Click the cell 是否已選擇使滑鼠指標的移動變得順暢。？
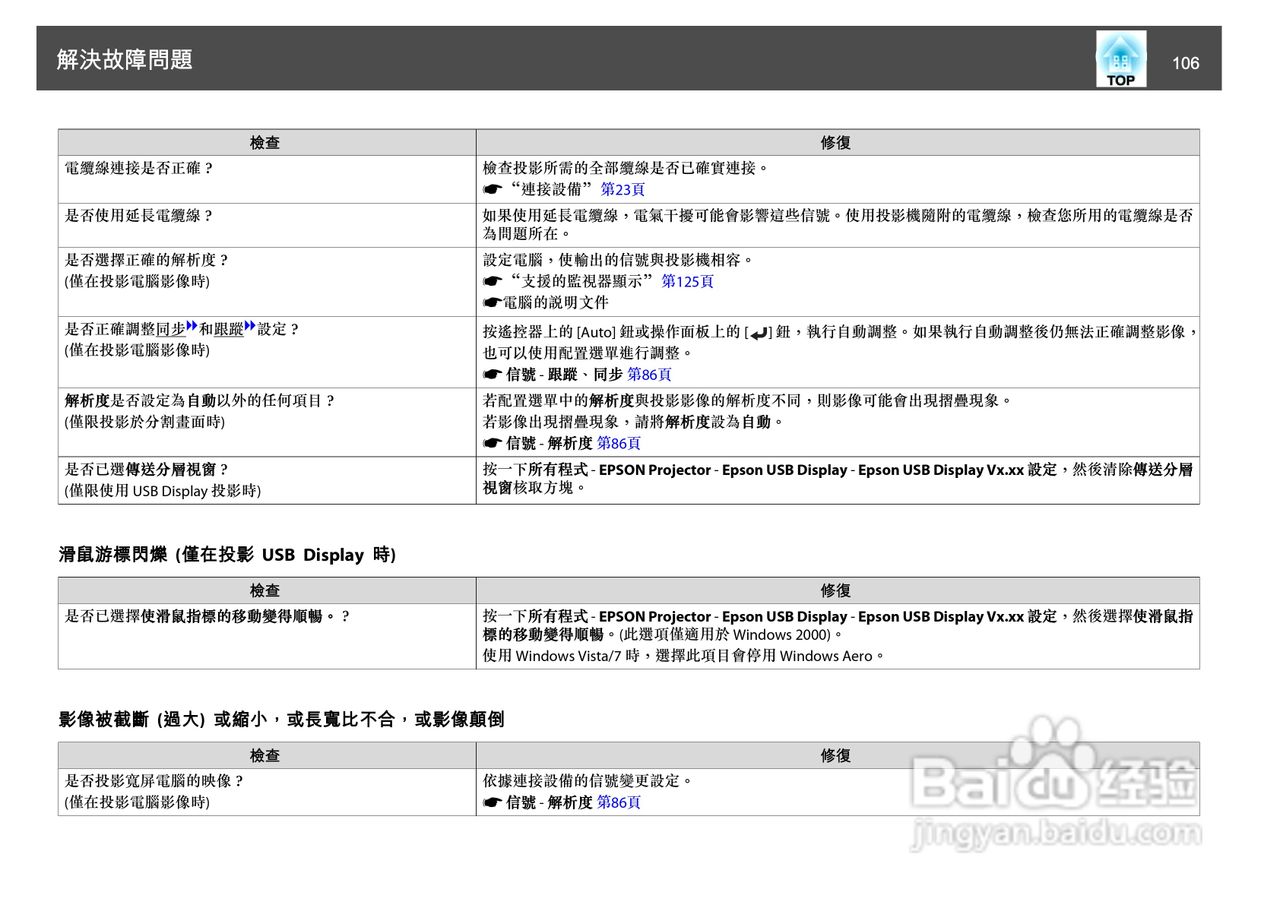 click(x=267, y=636)
